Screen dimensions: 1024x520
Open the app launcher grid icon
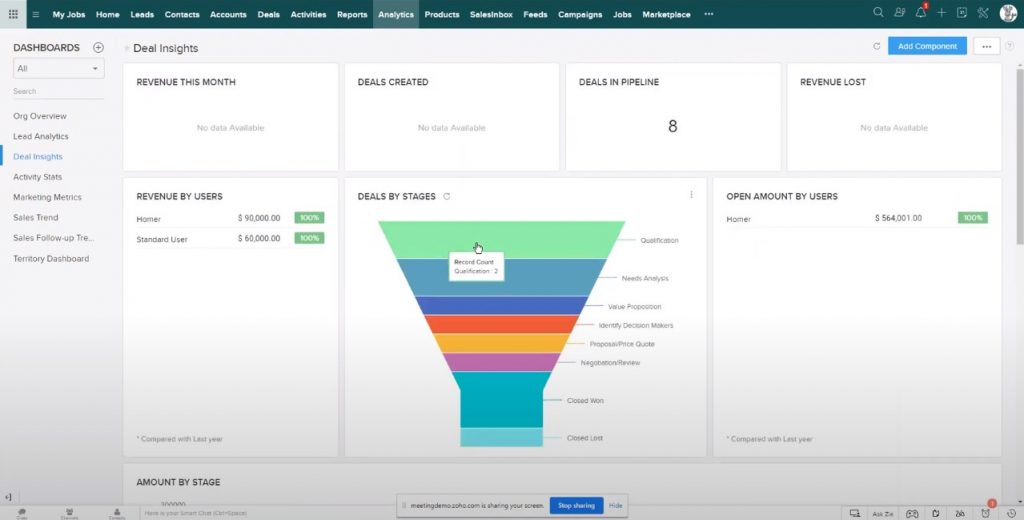pyautogui.click(x=13, y=14)
